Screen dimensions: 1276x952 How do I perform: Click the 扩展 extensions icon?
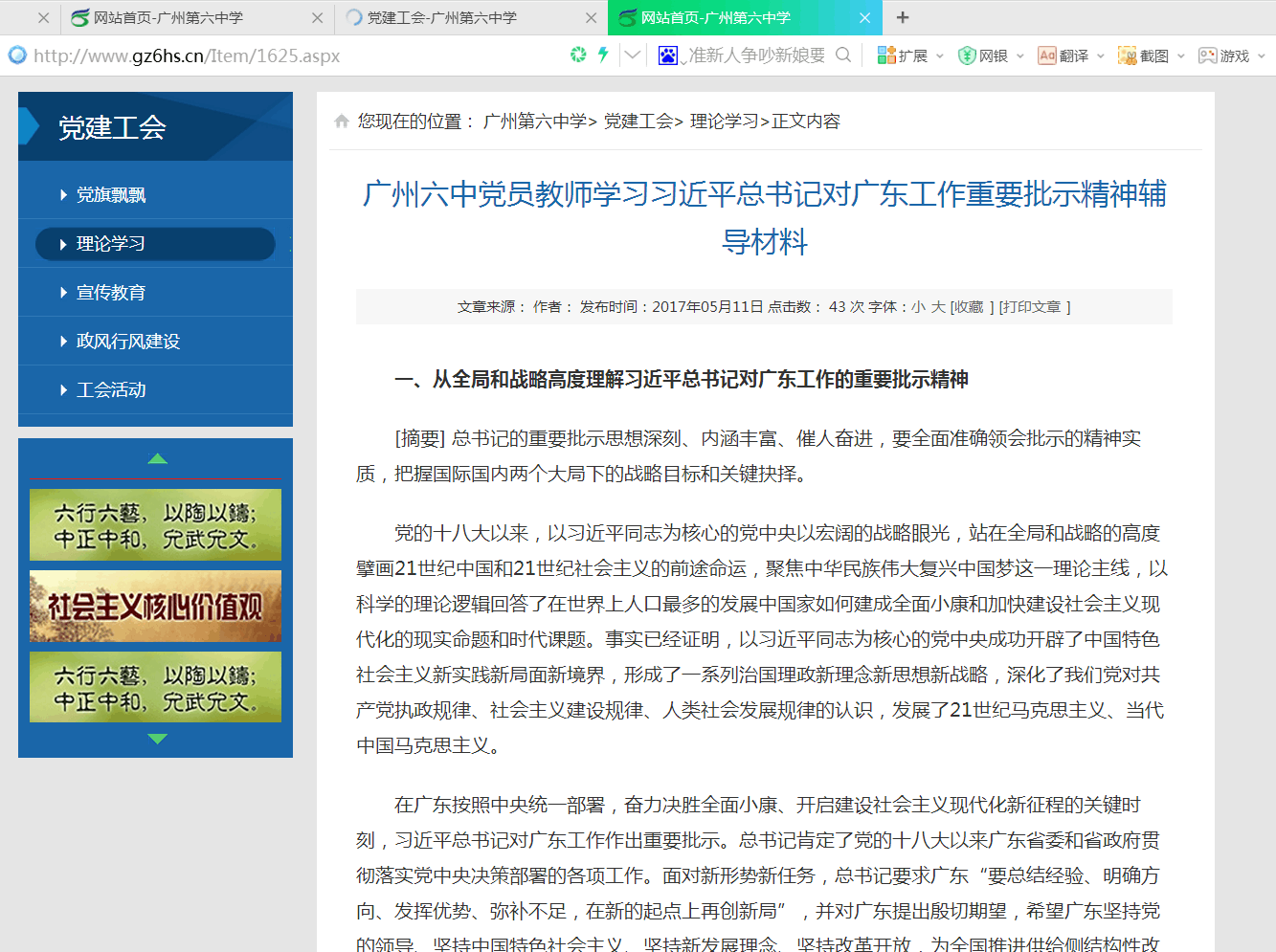click(x=886, y=55)
